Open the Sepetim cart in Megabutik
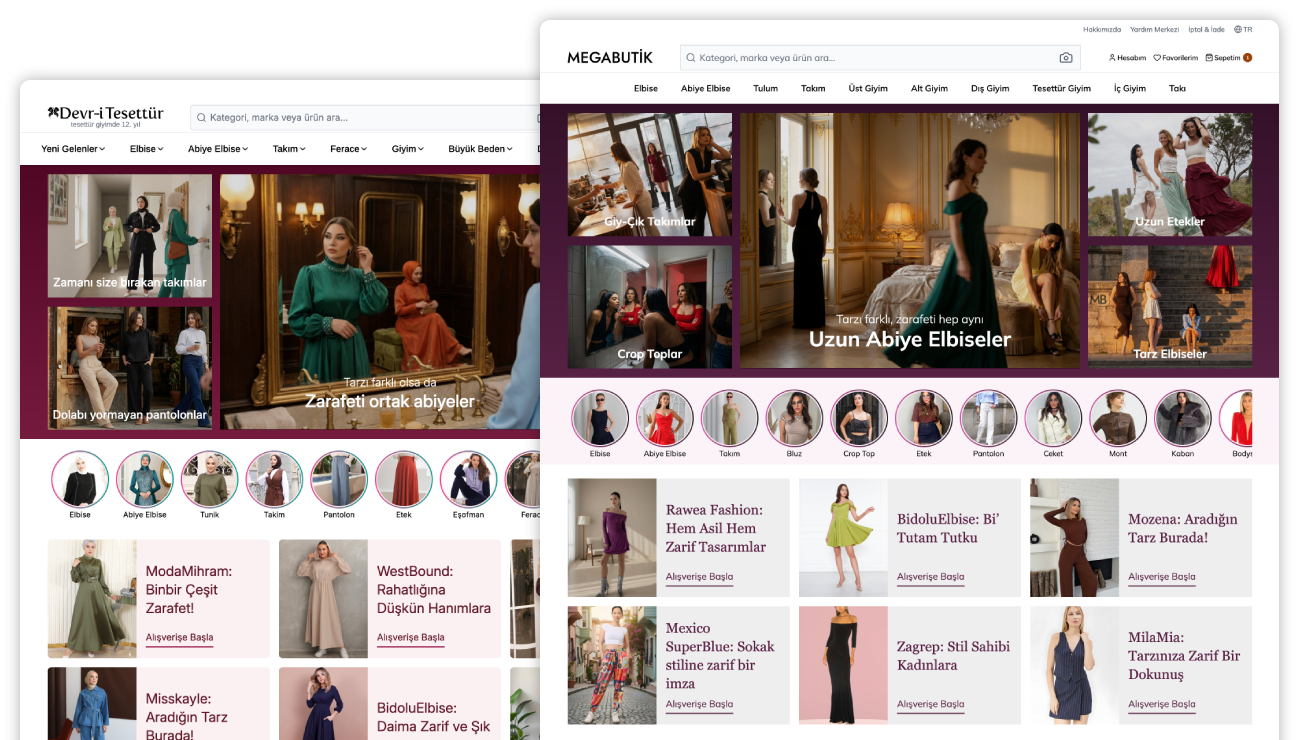Viewport: 1300px width, 740px height. coord(1228,58)
